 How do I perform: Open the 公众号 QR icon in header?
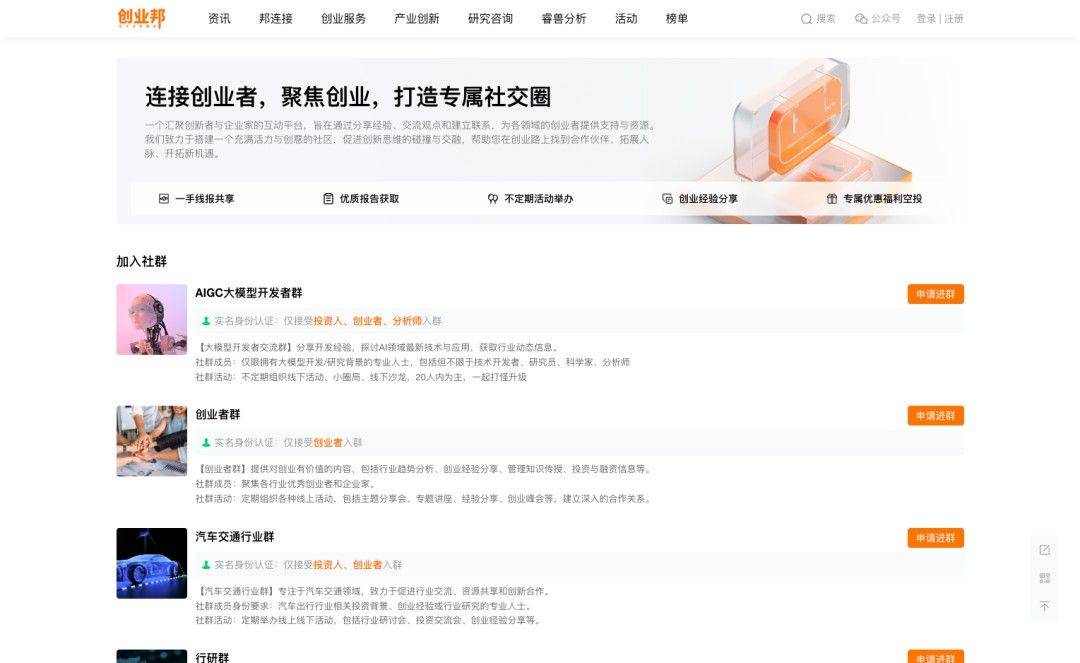point(861,18)
